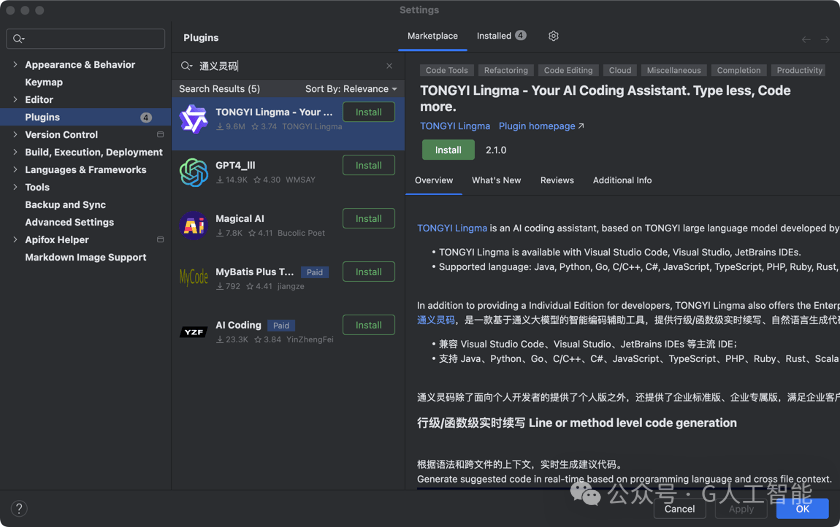Select the GPT4_lll plugin logo

click(x=193, y=172)
